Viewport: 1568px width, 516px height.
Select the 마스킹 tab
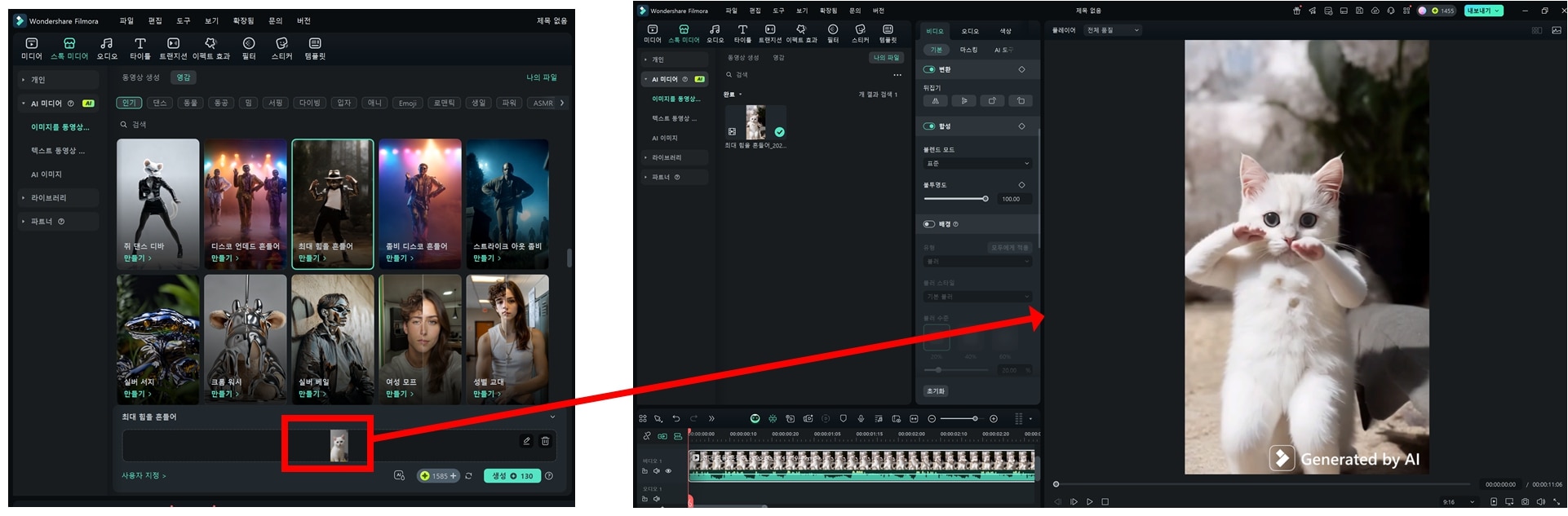pyautogui.click(x=968, y=50)
